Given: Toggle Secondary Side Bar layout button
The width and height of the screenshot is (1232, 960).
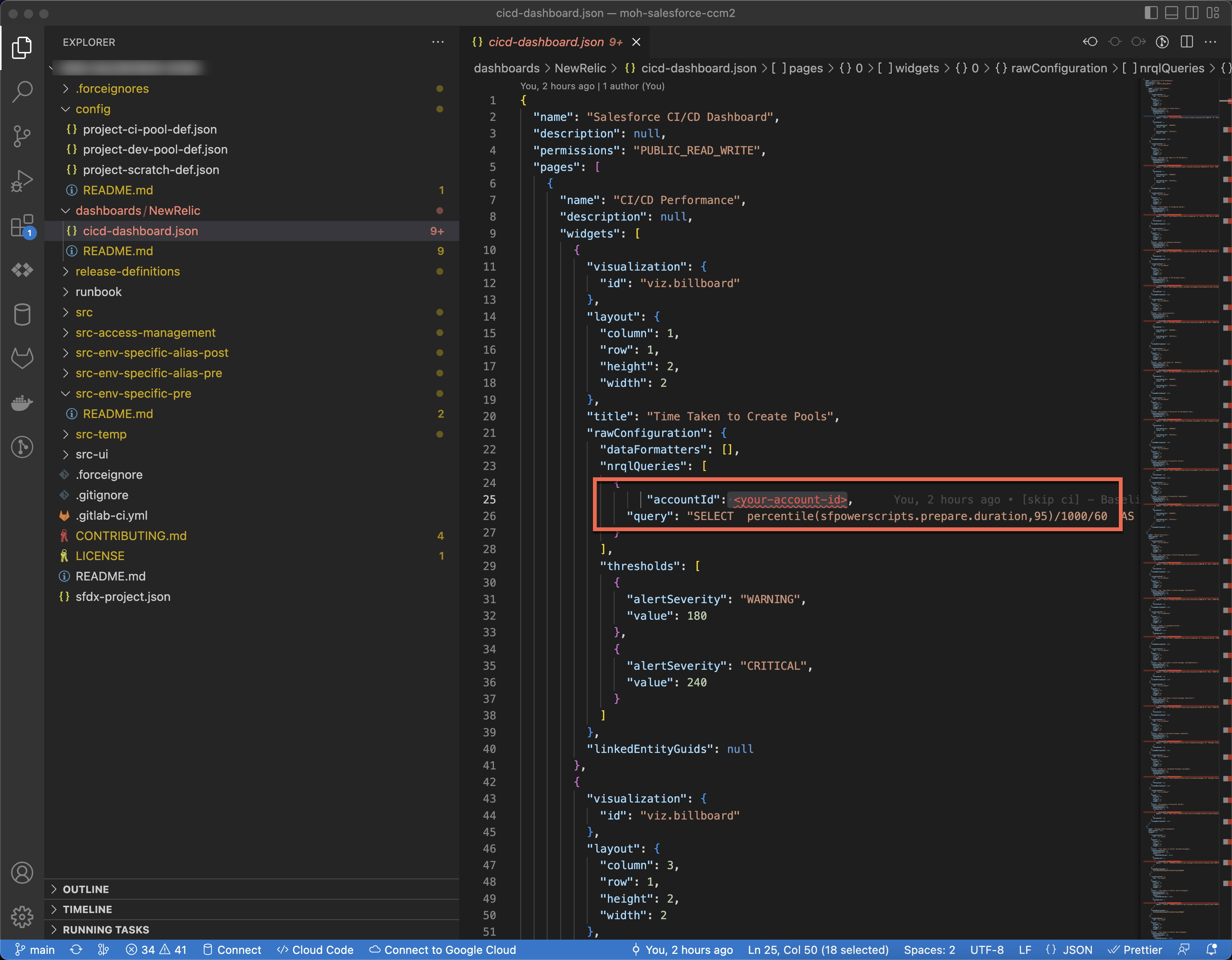Looking at the screenshot, I should point(1192,12).
